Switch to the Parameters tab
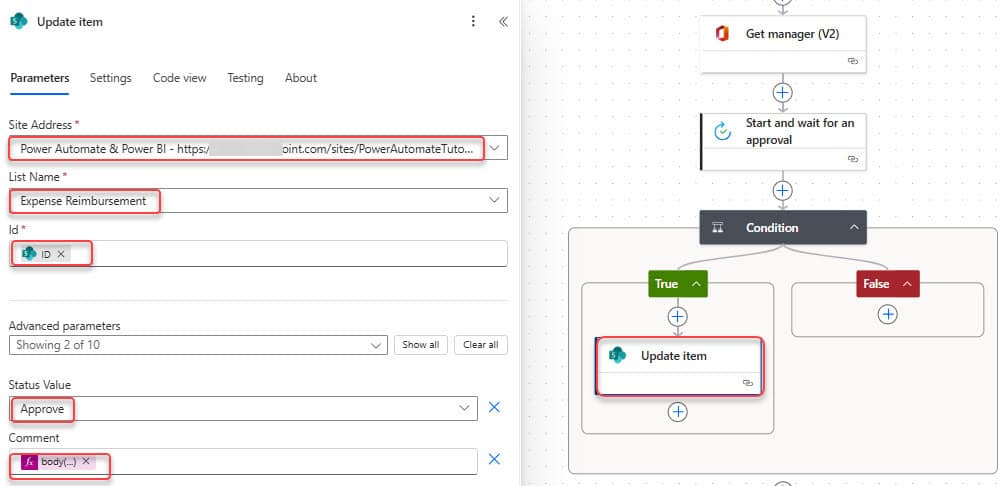This screenshot has width=1004, height=486. (x=40, y=78)
